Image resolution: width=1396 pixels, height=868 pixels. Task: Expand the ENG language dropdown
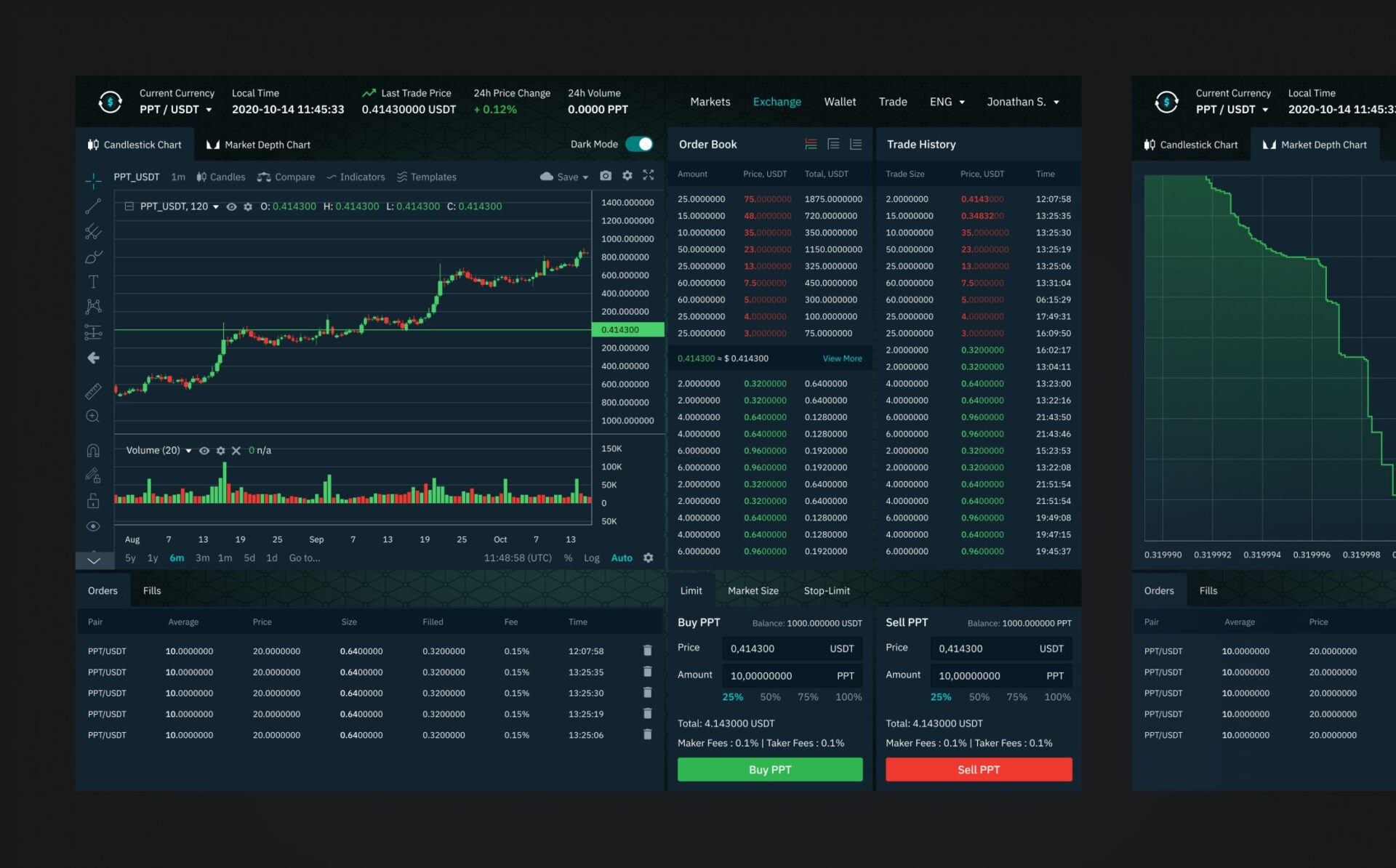(947, 102)
